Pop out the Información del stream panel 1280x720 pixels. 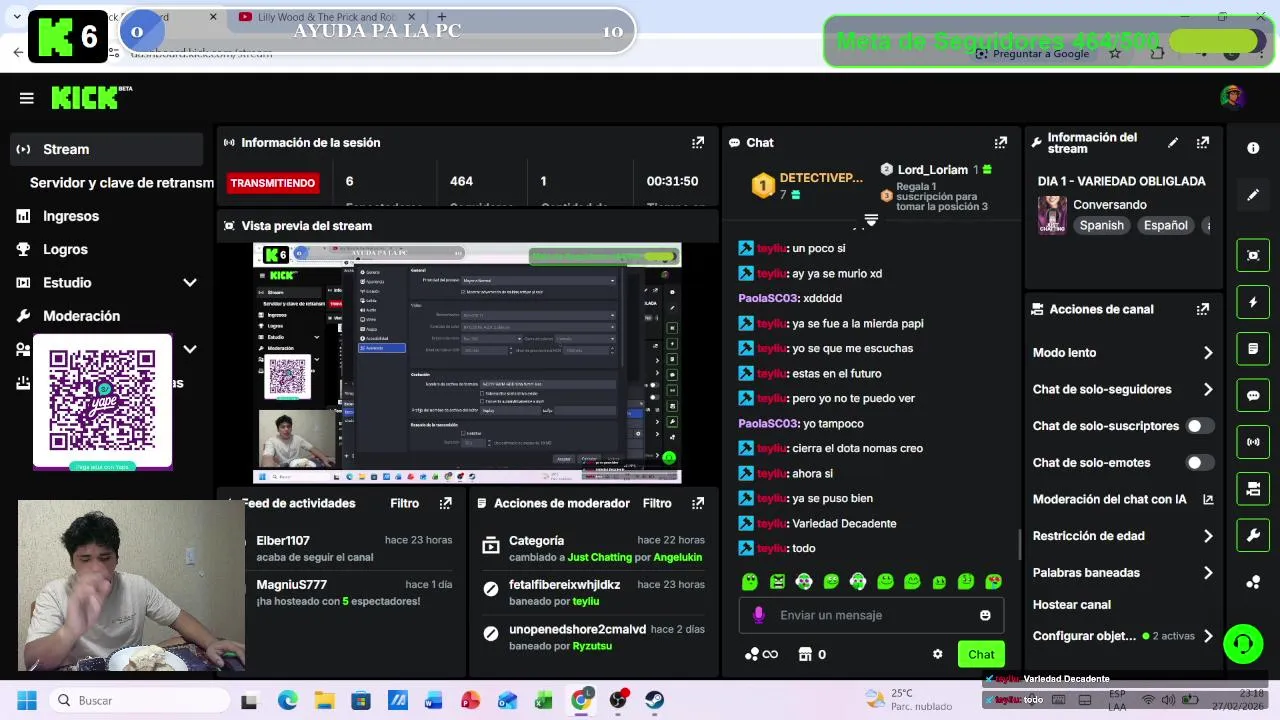1203,143
